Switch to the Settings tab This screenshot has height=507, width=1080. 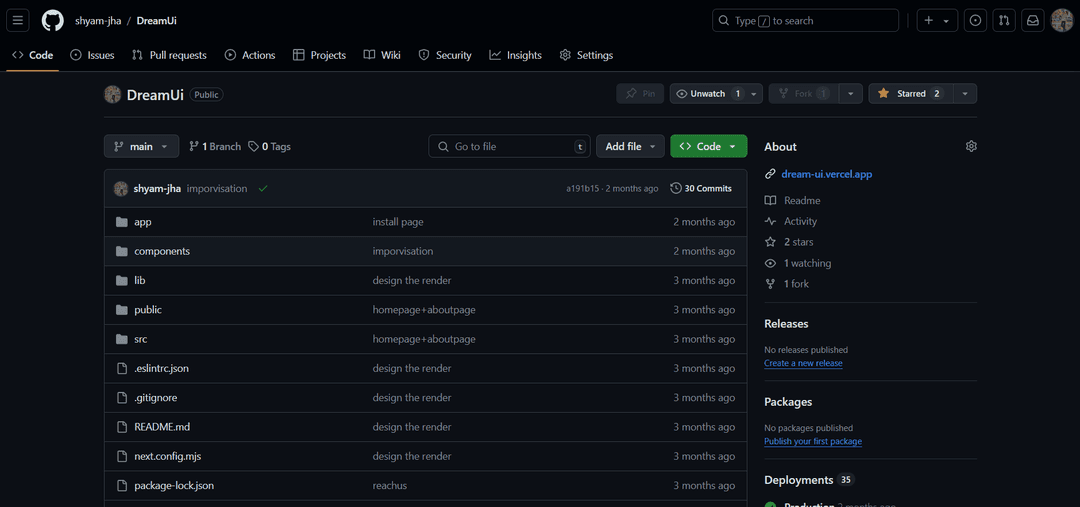[586, 55]
